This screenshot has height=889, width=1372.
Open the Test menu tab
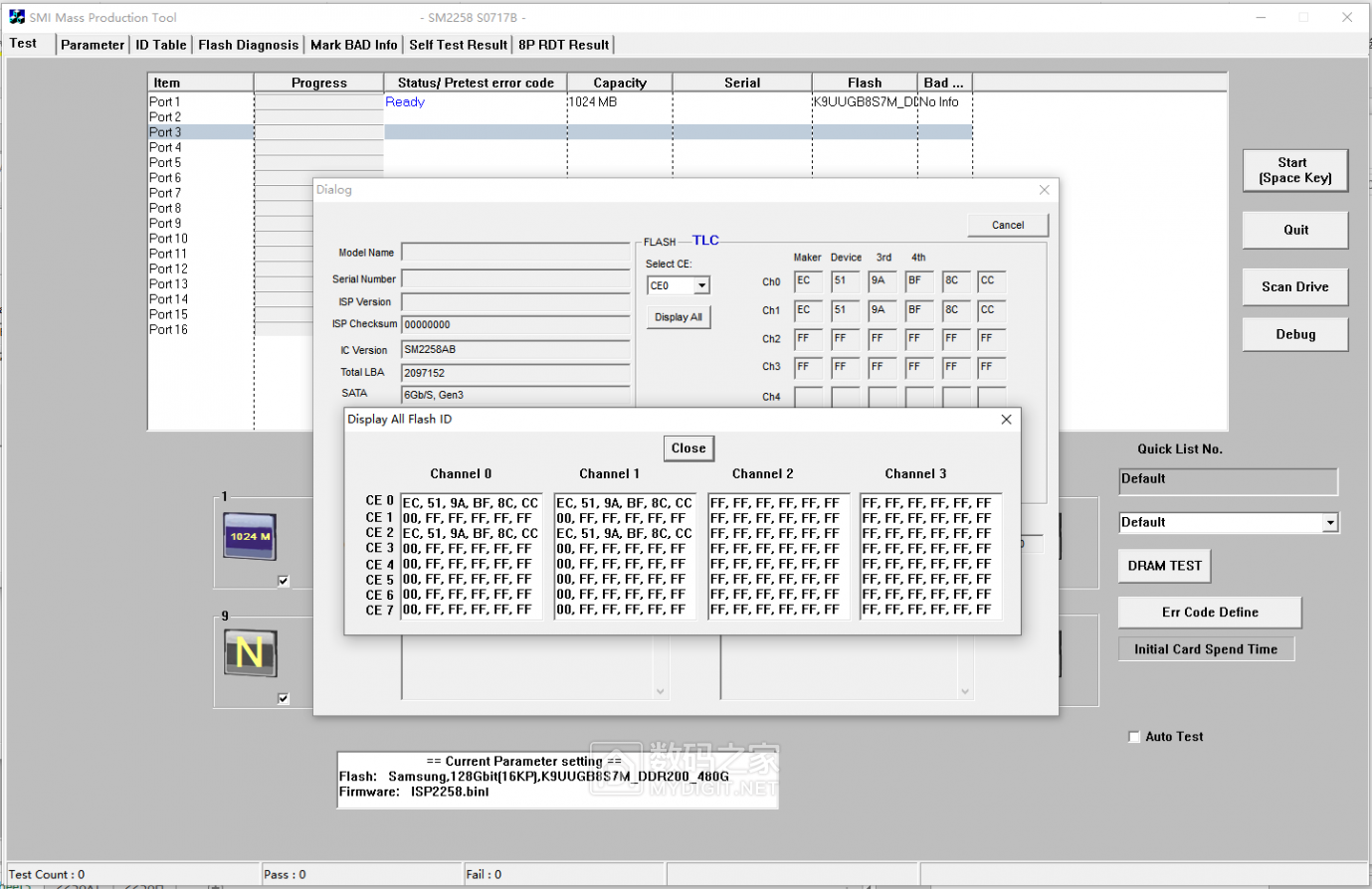pyautogui.click(x=24, y=44)
